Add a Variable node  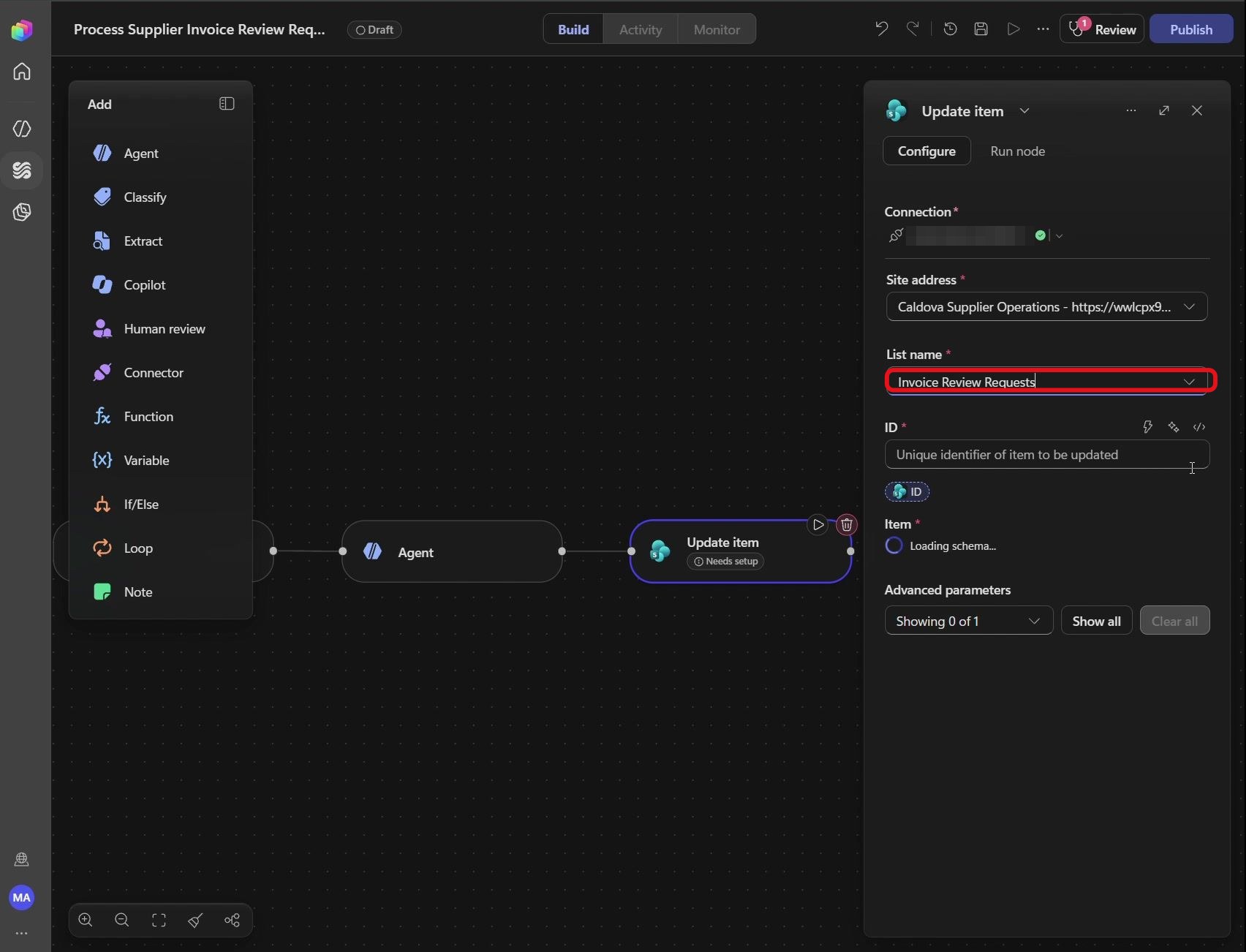pyautogui.click(x=161, y=461)
